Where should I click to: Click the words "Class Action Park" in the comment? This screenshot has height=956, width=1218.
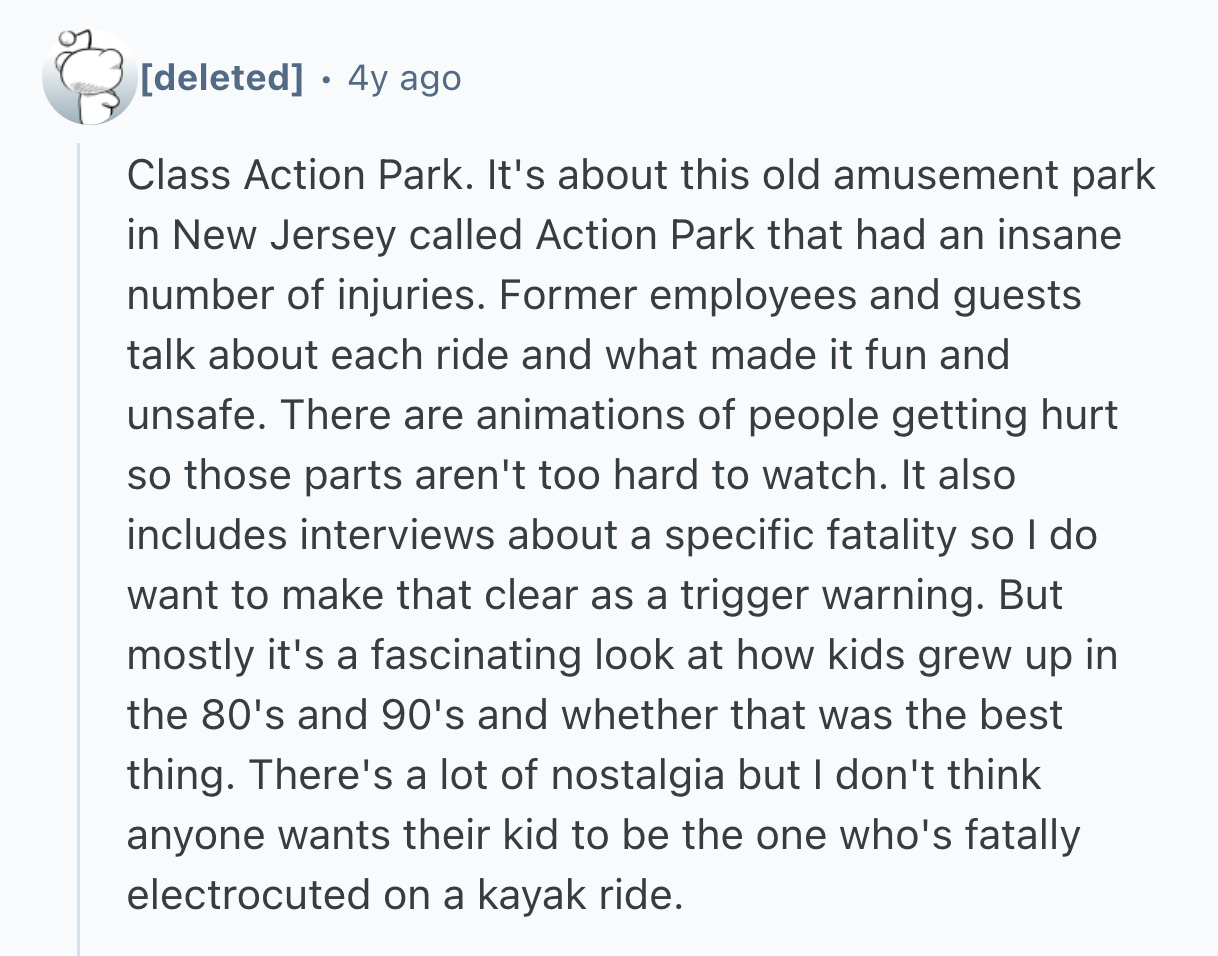[295, 176]
